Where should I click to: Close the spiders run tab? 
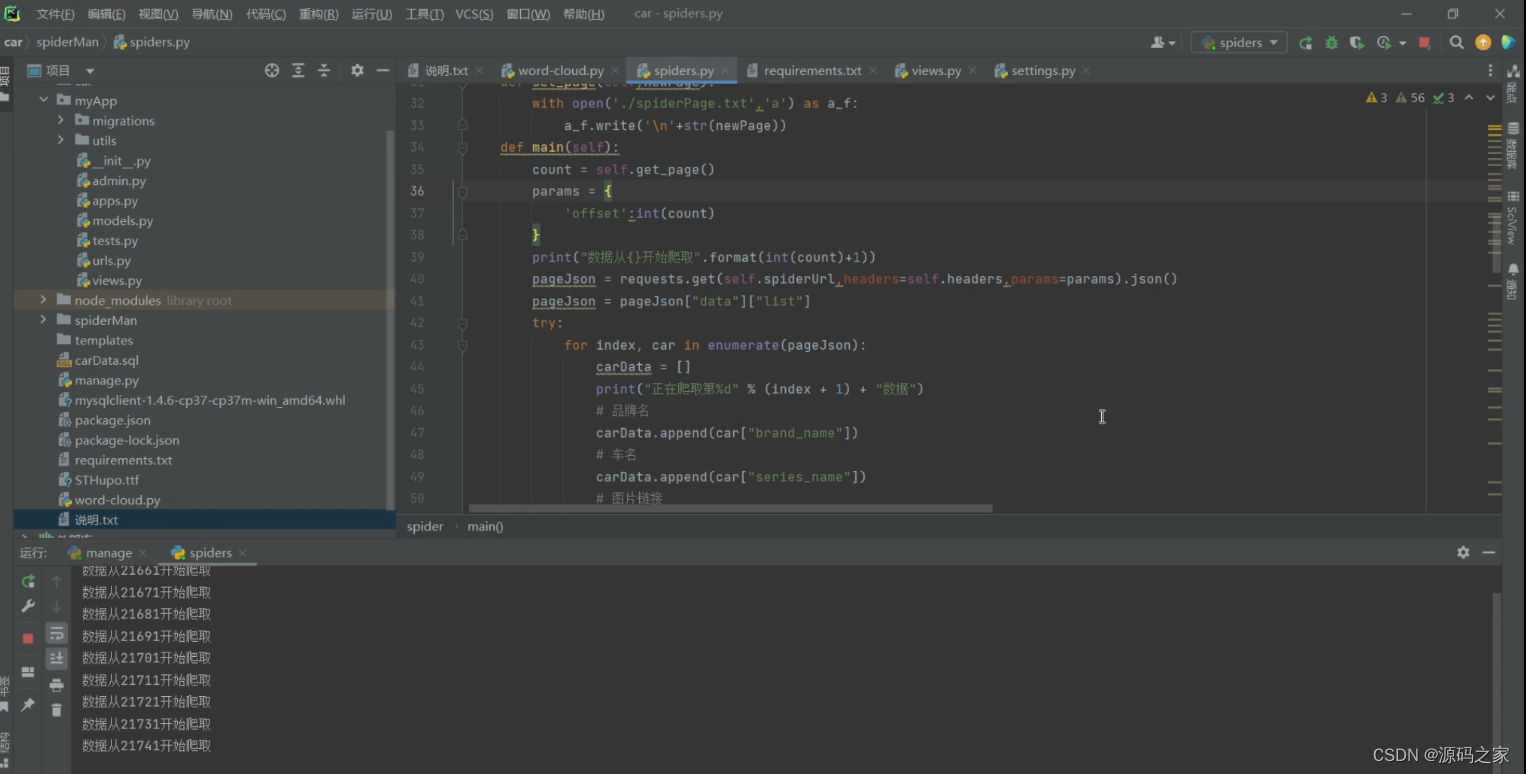[x=243, y=553]
